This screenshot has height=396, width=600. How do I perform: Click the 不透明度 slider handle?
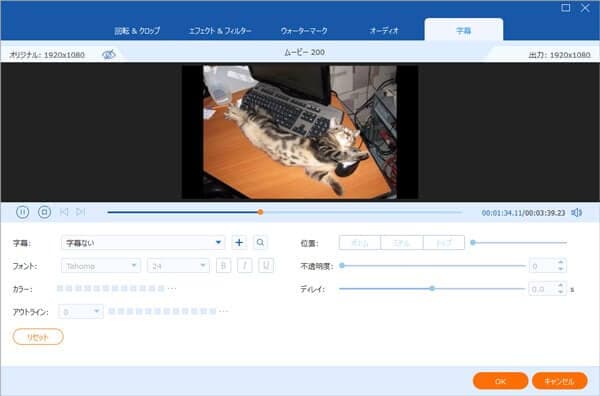tap(342, 266)
